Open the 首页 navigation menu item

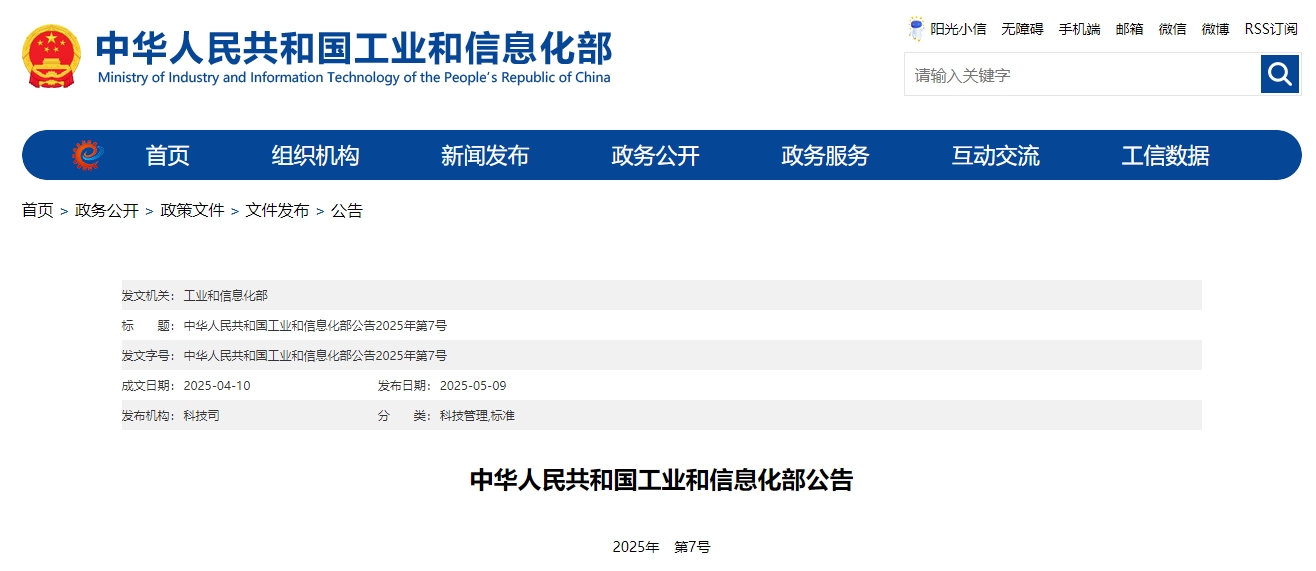pyautogui.click(x=167, y=155)
